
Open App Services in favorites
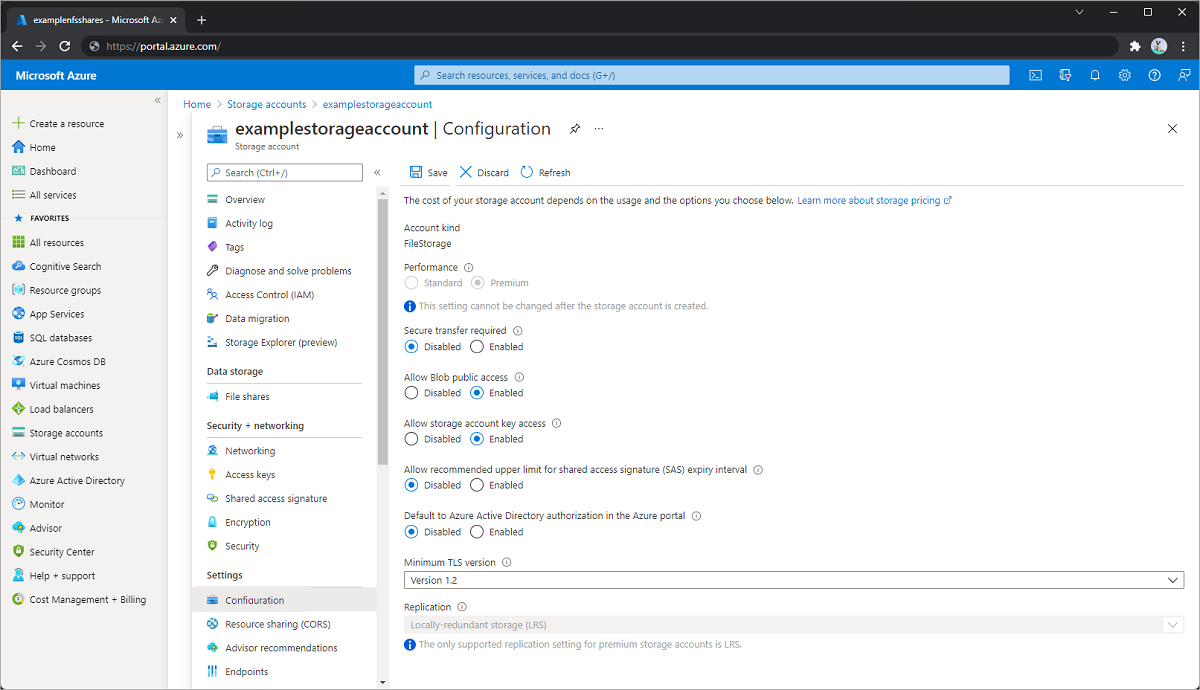click(x=56, y=314)
